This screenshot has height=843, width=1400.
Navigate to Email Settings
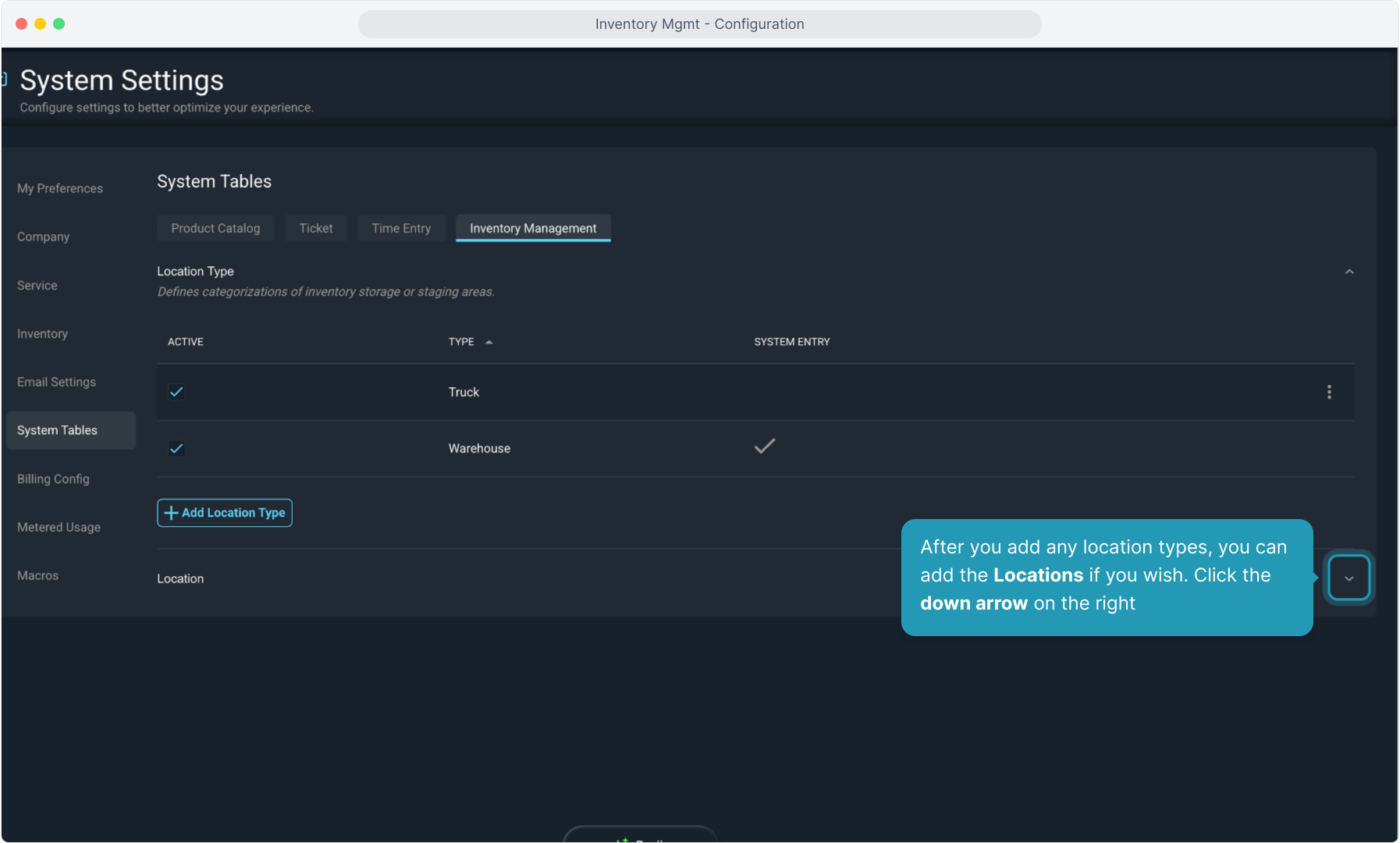[x=57, y=382]
